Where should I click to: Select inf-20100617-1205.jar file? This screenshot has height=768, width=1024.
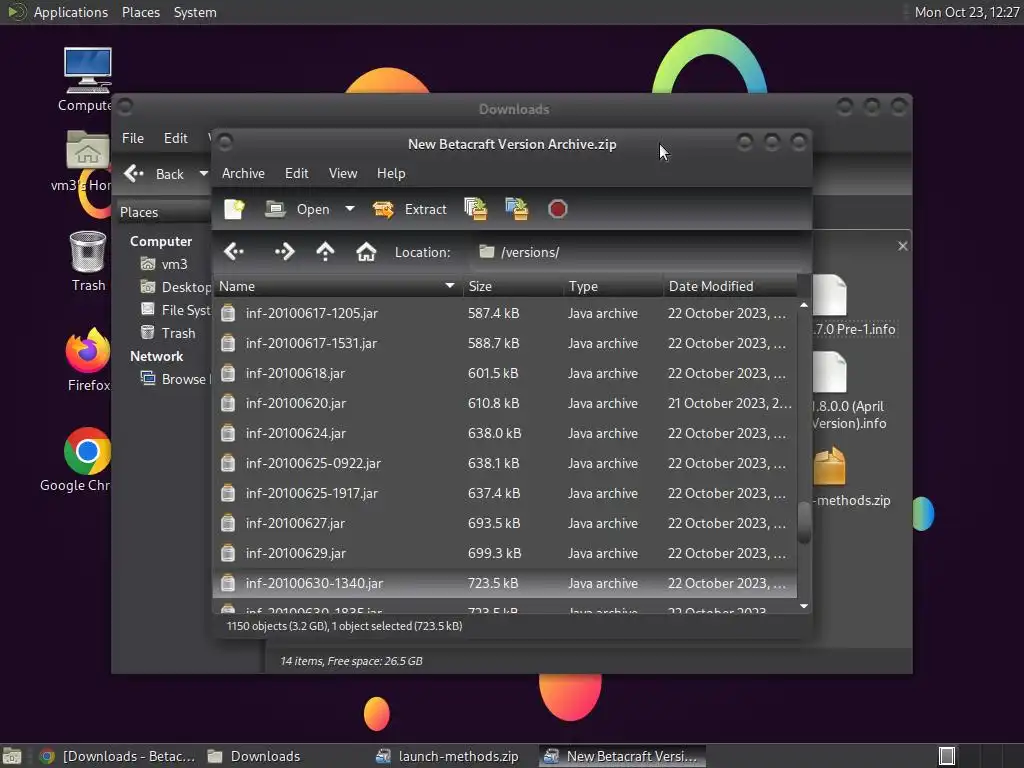point(505,313)
